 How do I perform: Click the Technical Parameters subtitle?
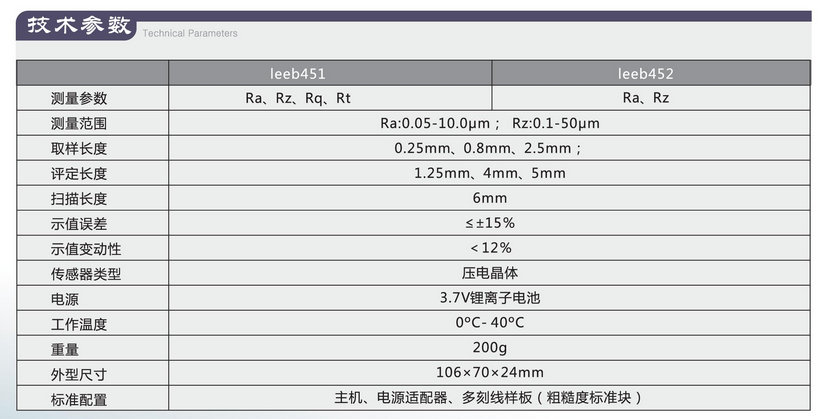coord(190,33)
